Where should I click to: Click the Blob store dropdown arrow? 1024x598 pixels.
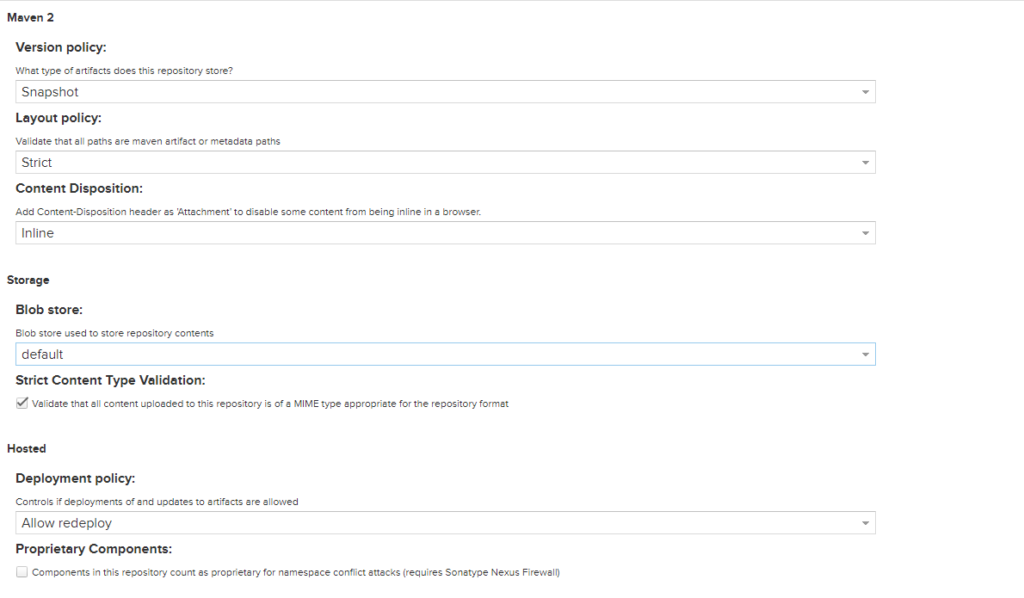(x=865, y=354)
